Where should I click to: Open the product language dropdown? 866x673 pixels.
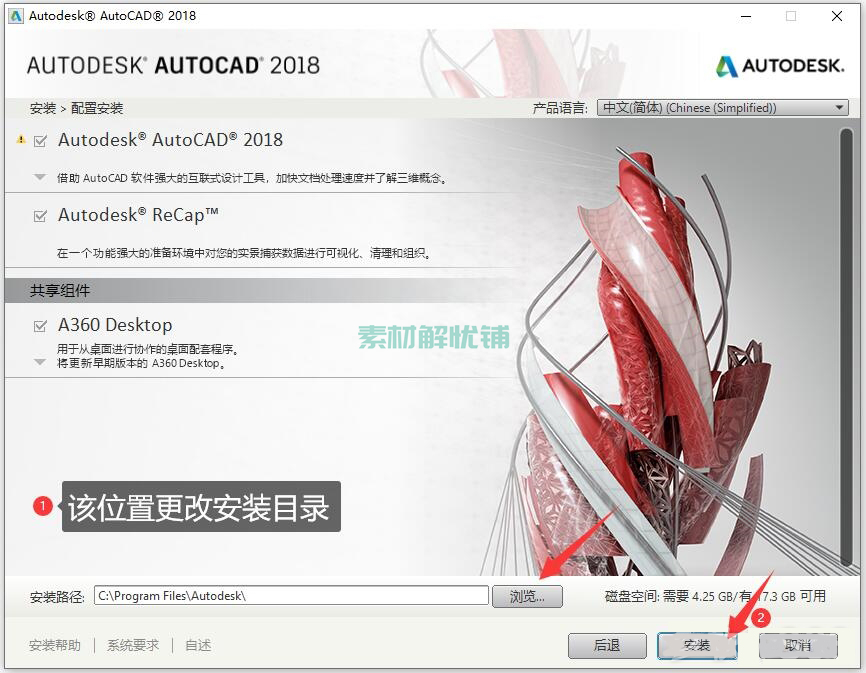click(723, 108)
